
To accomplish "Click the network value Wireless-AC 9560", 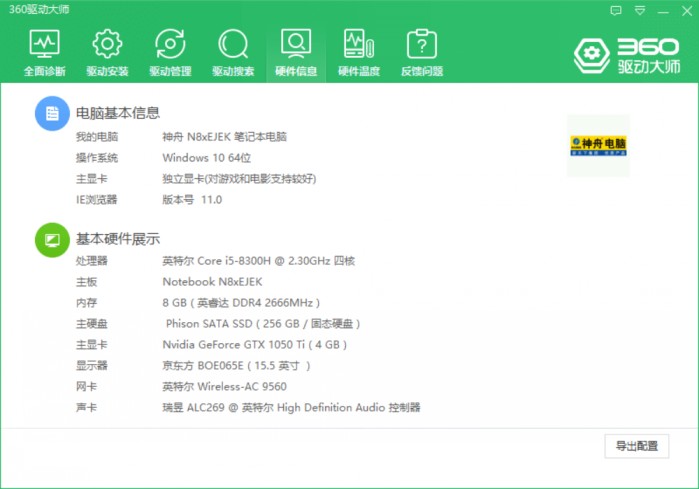I will pos(224,386).
